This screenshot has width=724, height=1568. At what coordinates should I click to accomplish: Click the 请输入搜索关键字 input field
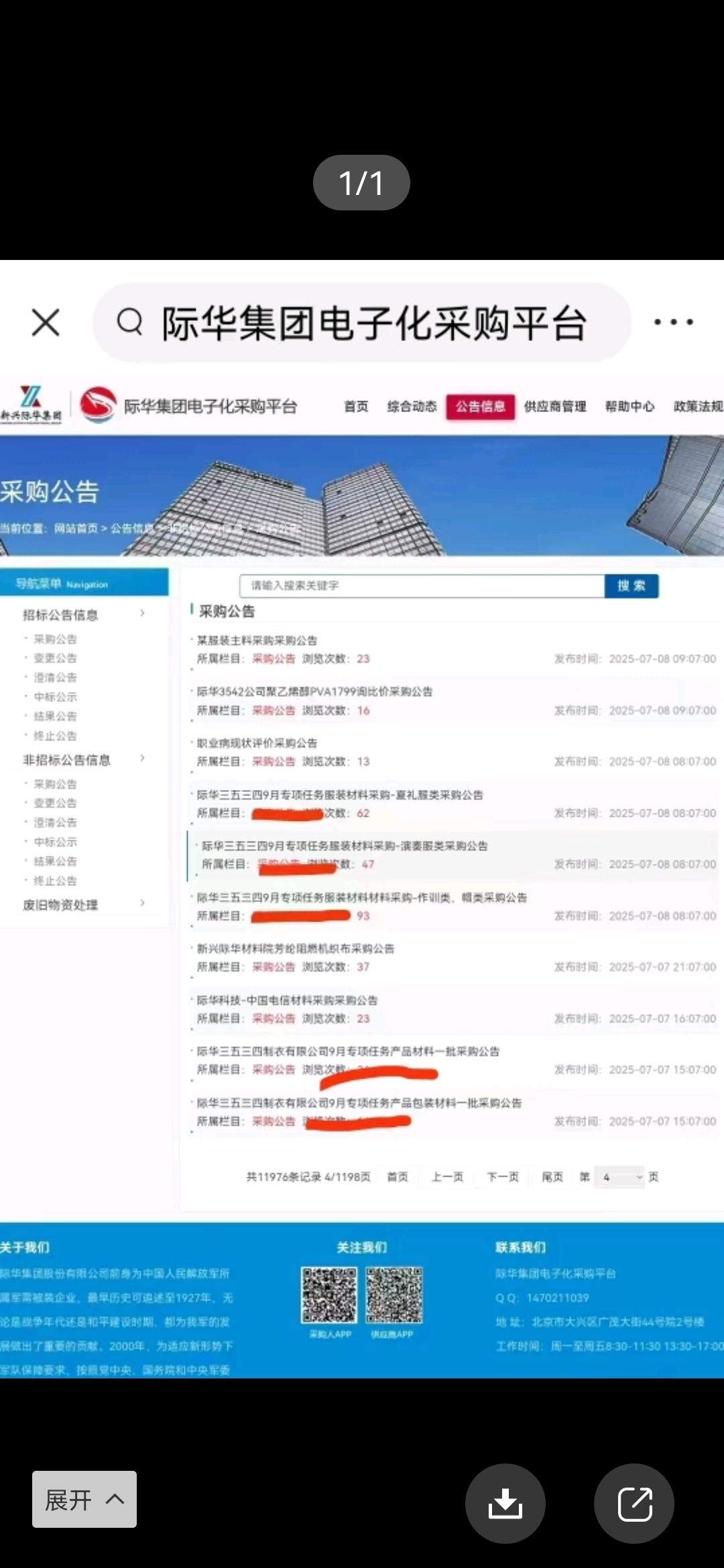[x=422, y=586]
